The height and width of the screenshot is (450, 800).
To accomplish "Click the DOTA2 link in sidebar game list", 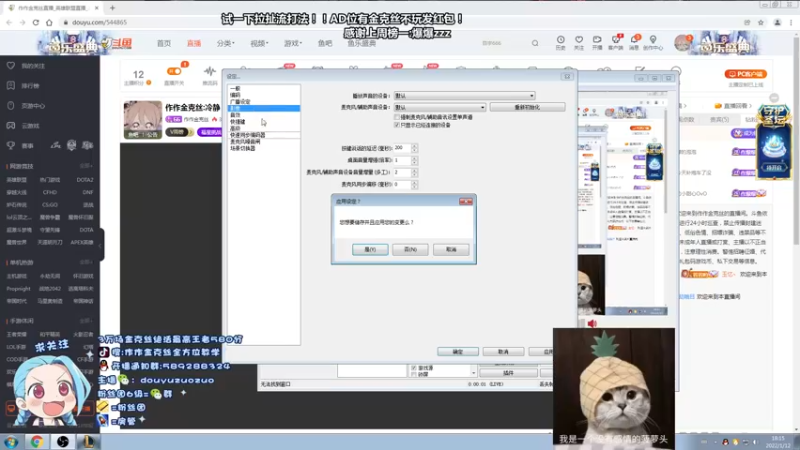I will (85, 180).
